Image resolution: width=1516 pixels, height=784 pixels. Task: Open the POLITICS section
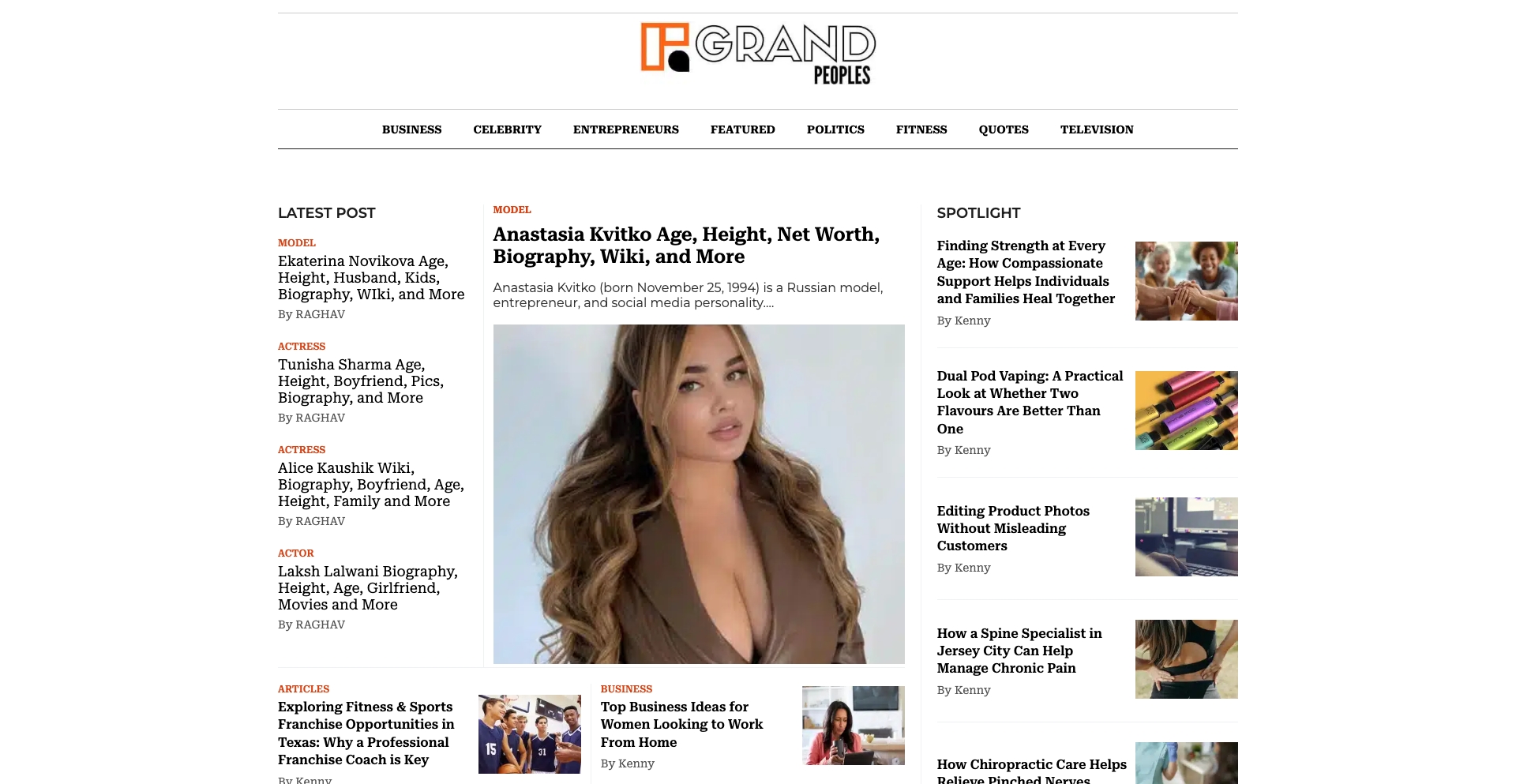click(x=835, y=129)
